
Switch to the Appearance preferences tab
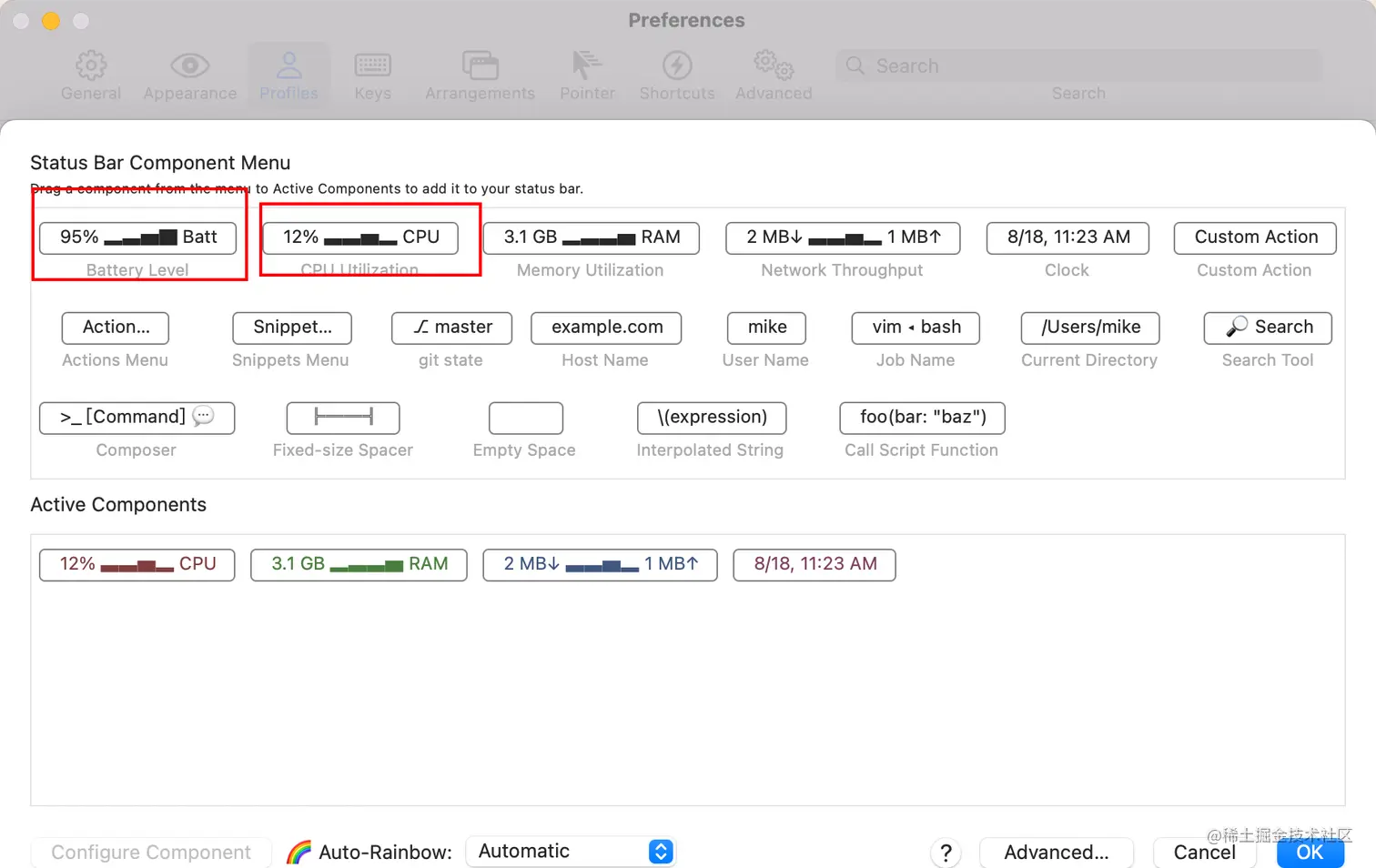[x=190, y=76]
